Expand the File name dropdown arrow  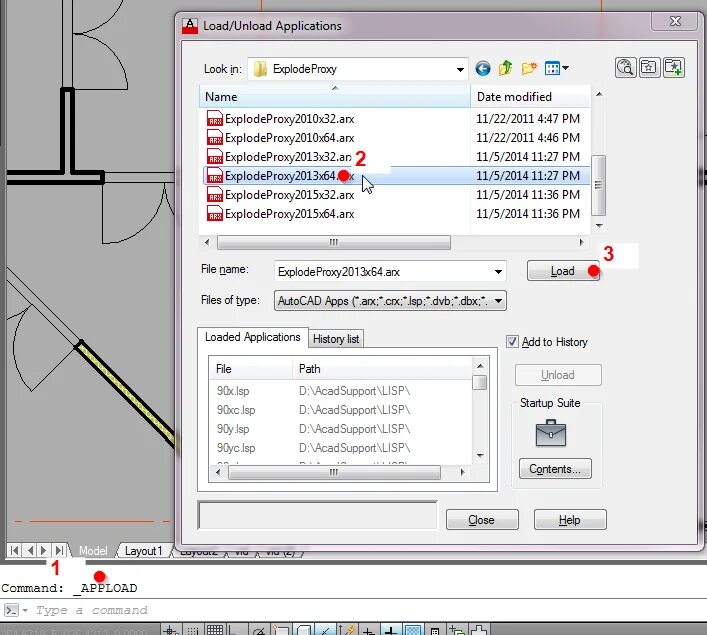click(498, 271)
